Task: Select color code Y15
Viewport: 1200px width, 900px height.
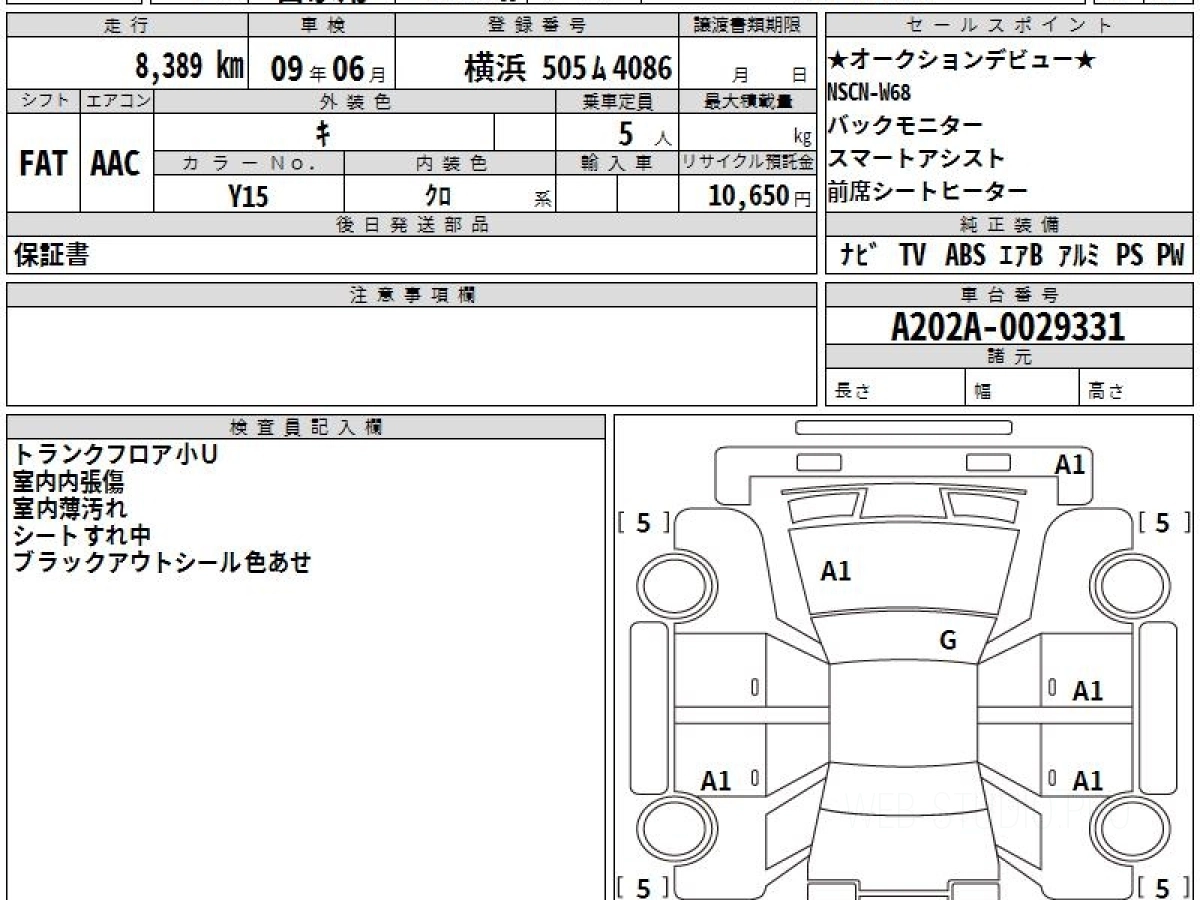Action: [248, 196]
